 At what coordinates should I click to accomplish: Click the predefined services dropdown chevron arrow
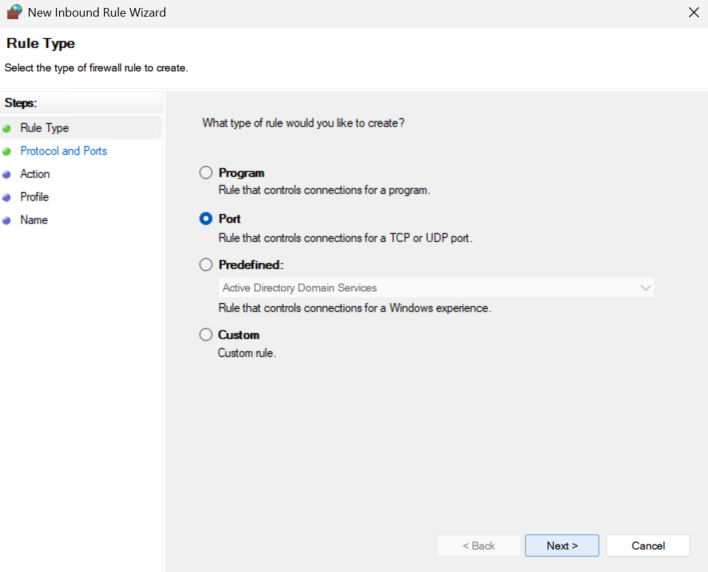(x=646, y=288)
